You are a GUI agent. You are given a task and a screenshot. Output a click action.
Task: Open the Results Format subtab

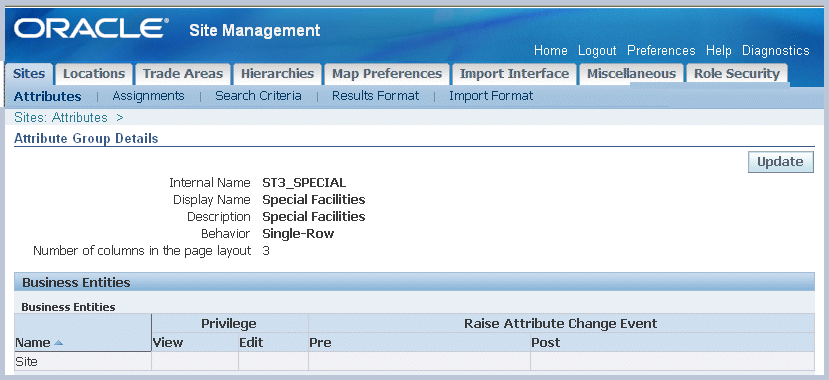click(x=375, y=96)
